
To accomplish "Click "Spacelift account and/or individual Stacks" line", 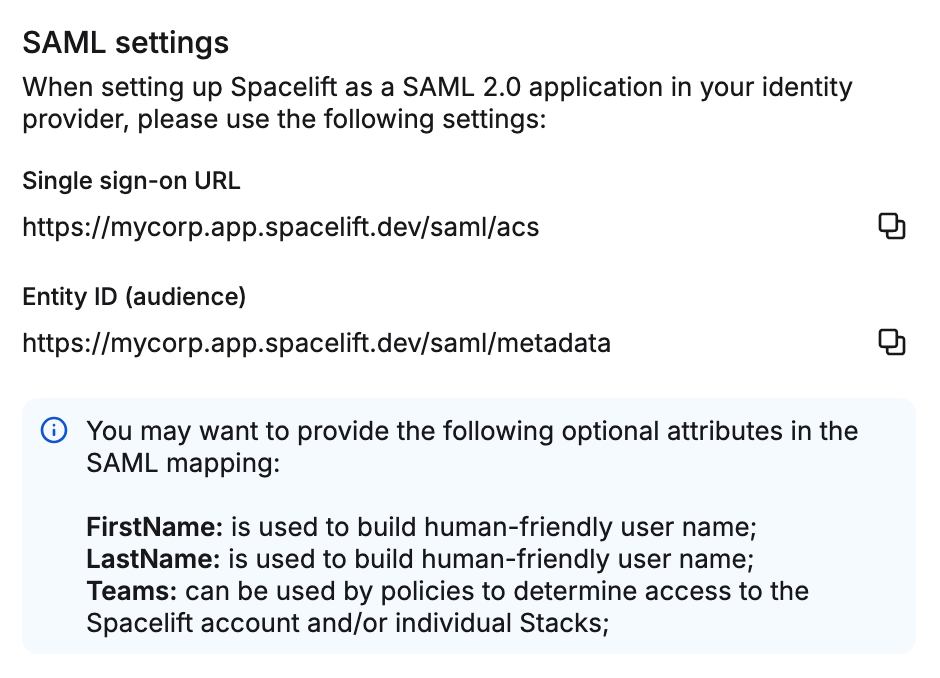I will coord(346,622).
